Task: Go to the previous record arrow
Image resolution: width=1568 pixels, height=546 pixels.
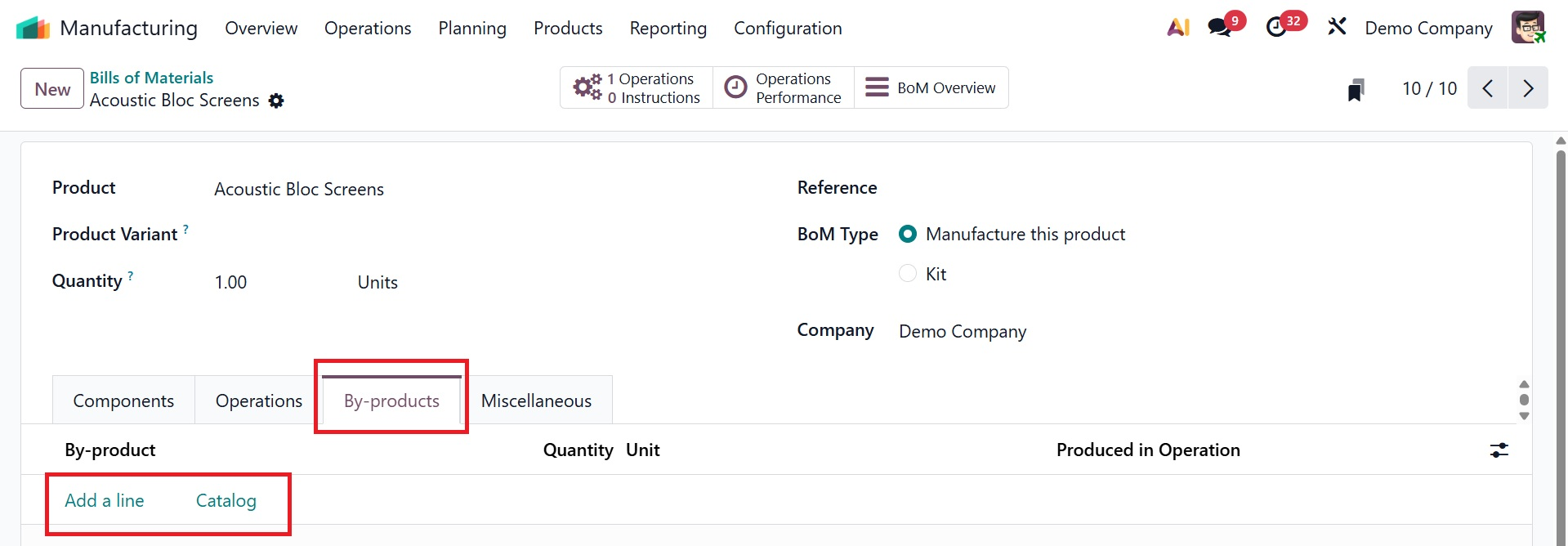Action: [x=1488, y=88]
